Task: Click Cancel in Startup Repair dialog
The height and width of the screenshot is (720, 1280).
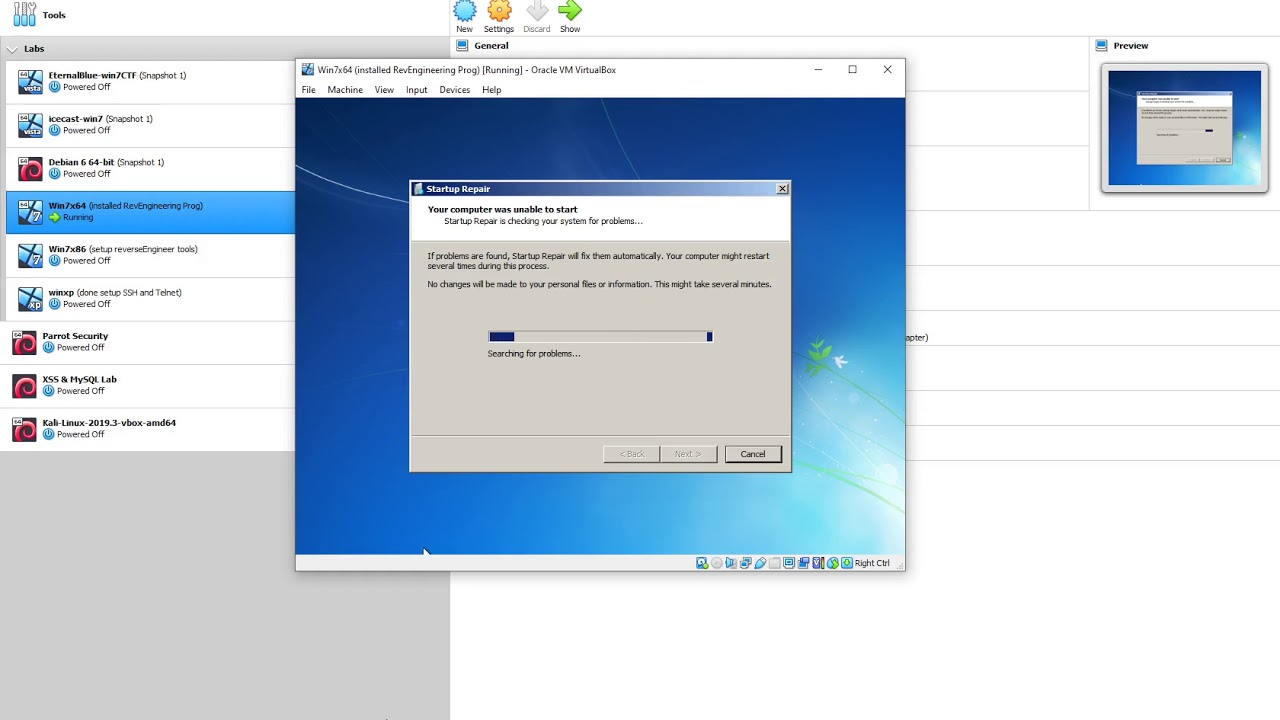Action: click(753, 454)
